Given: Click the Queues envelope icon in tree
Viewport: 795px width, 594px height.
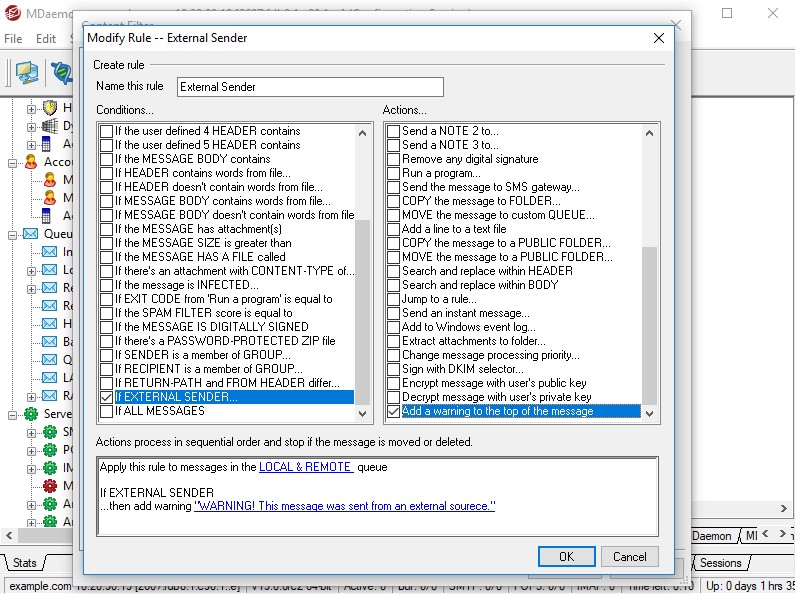Looking at the screenshot, I should pos(31,234).
